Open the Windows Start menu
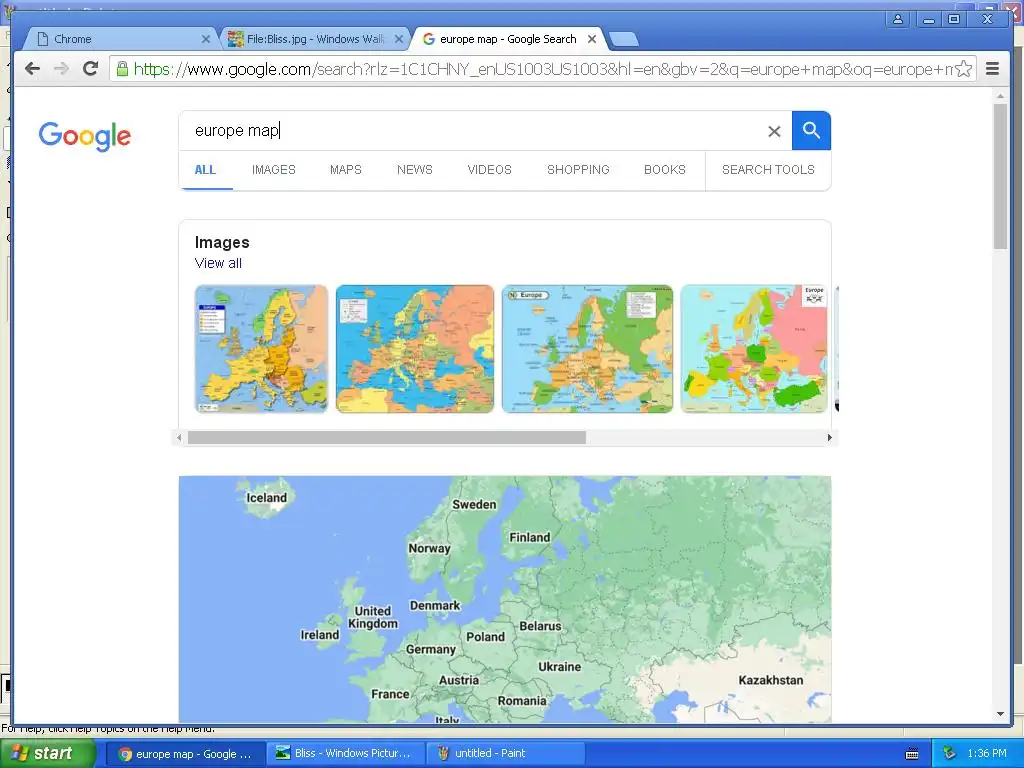Screen dimensions: 1024x768 tap(47, 754)
